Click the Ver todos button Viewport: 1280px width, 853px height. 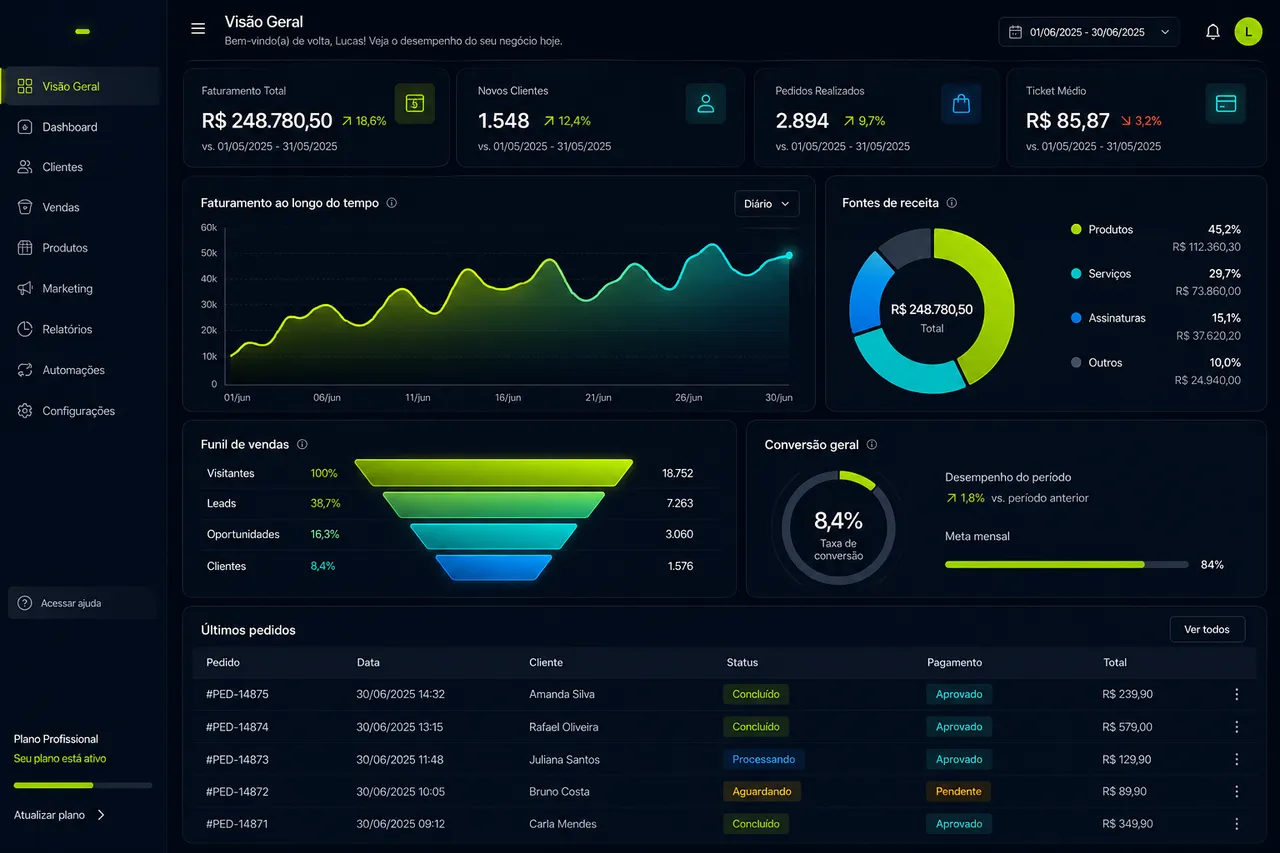(1207, 630)
